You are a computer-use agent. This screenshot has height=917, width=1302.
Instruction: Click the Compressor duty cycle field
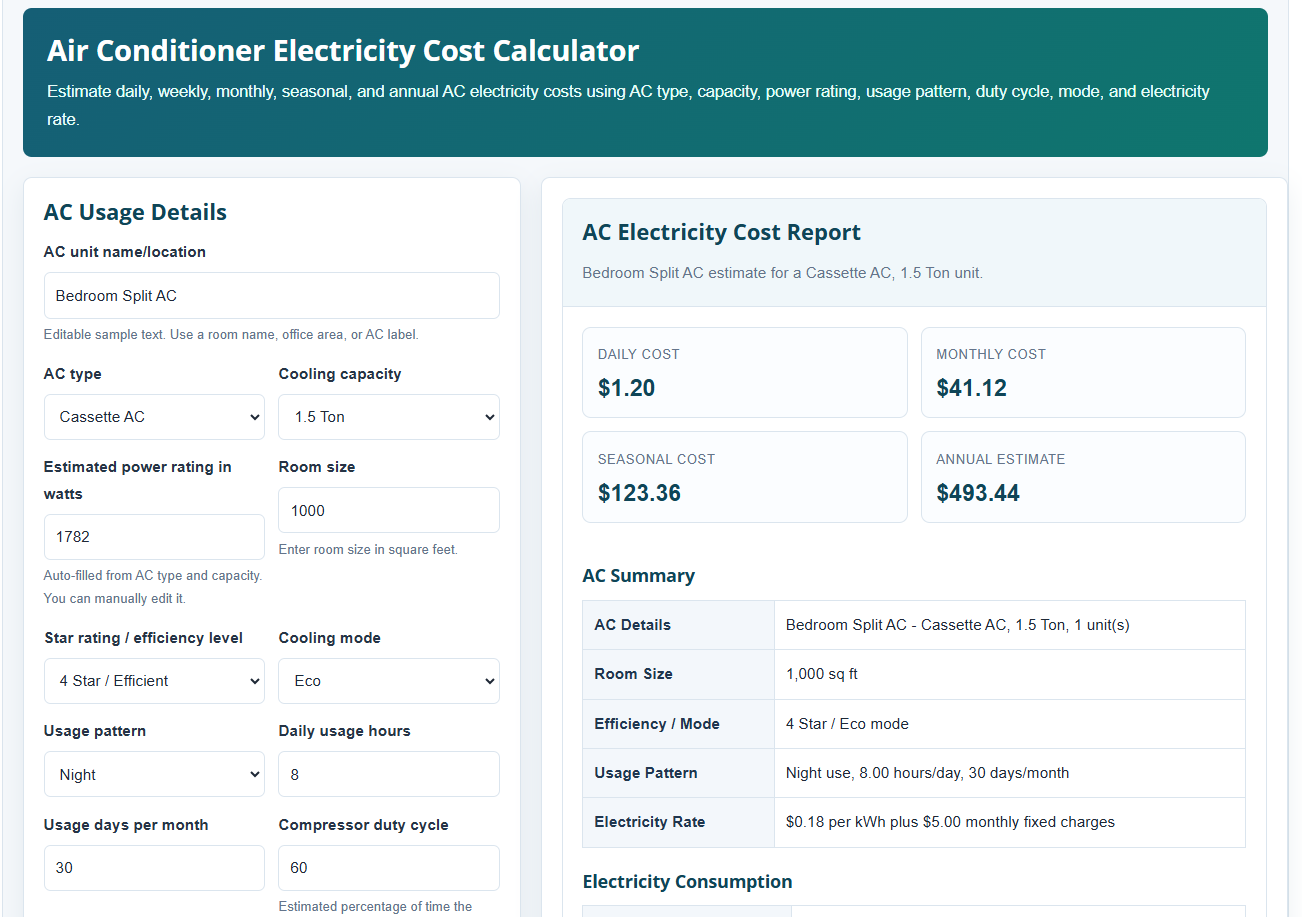click(x=389, y=868)
